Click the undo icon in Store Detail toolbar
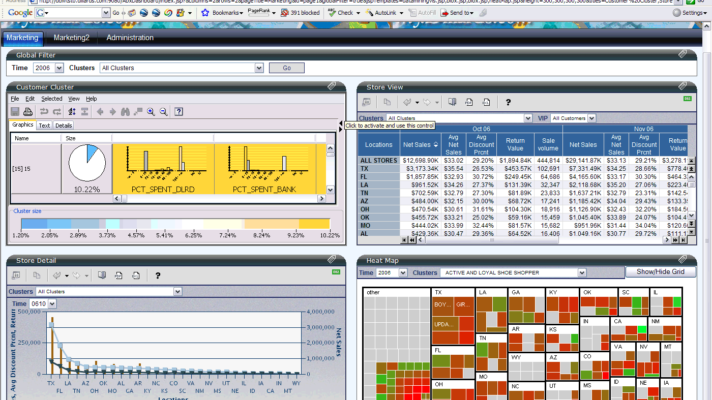 click(x=57, y=276)
